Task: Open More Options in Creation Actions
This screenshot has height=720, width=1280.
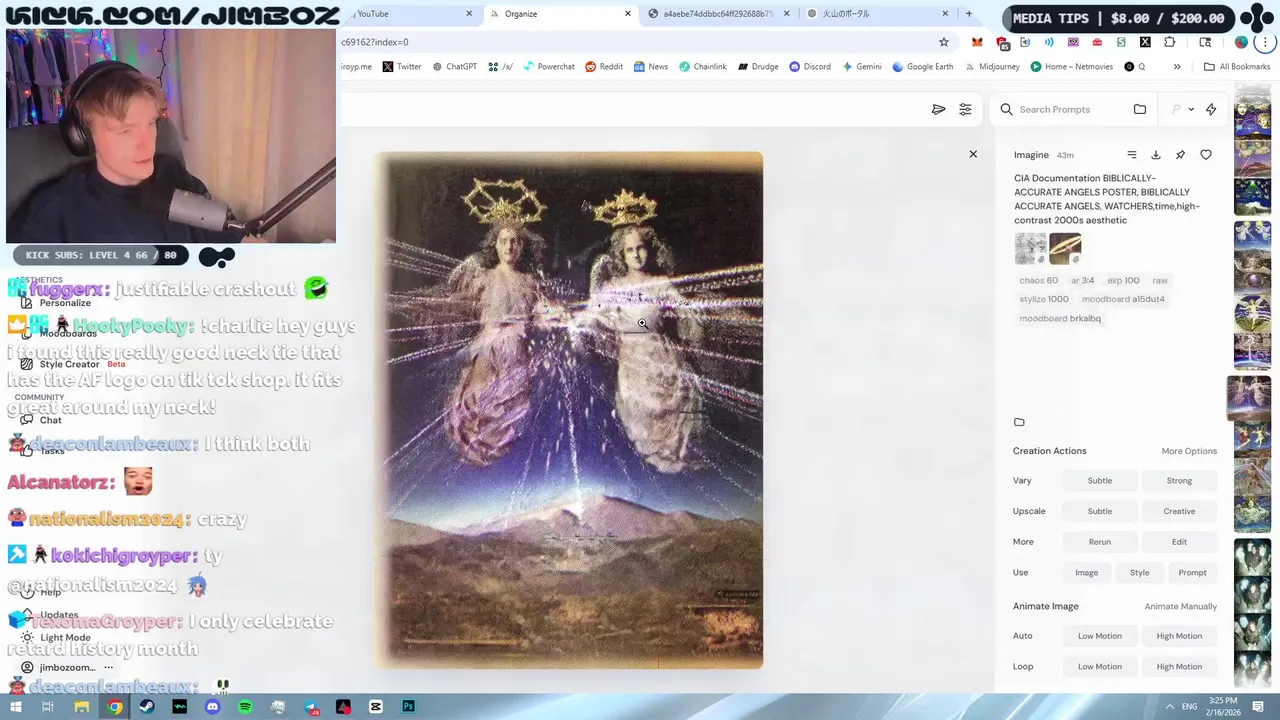Action: click(x=1189, y=451)
